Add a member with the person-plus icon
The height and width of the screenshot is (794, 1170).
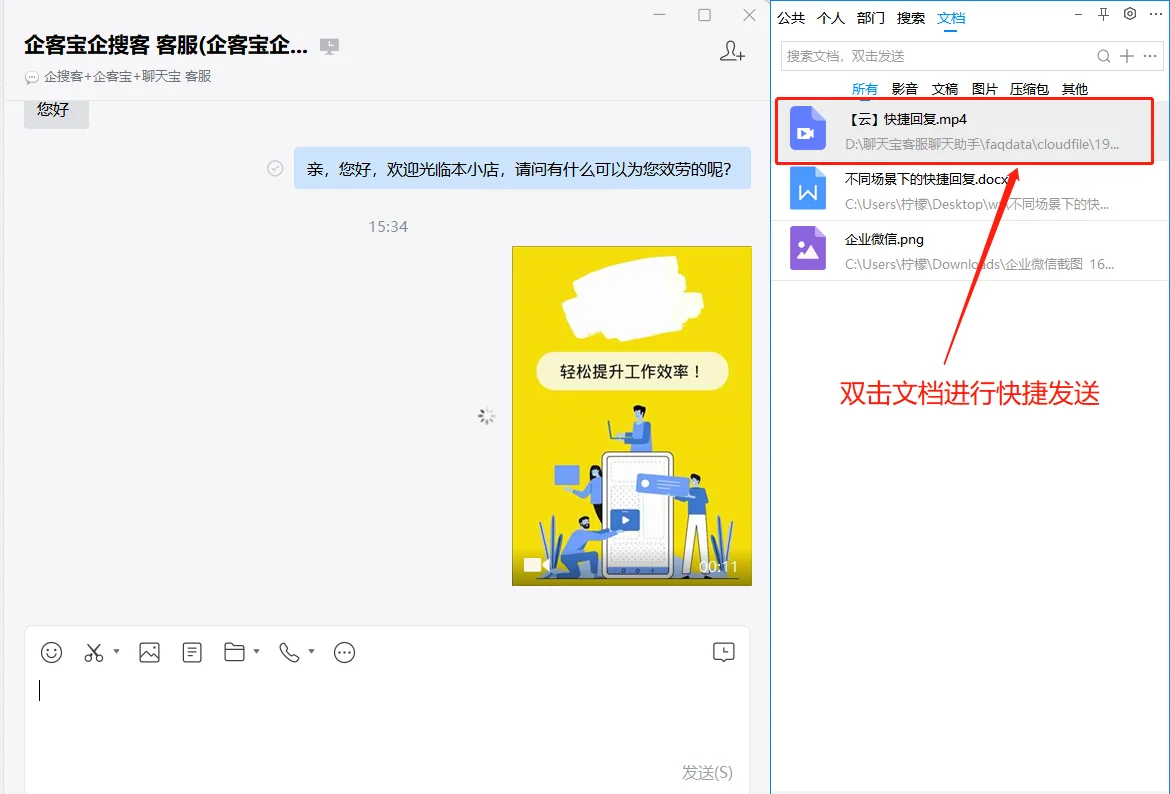731,51
